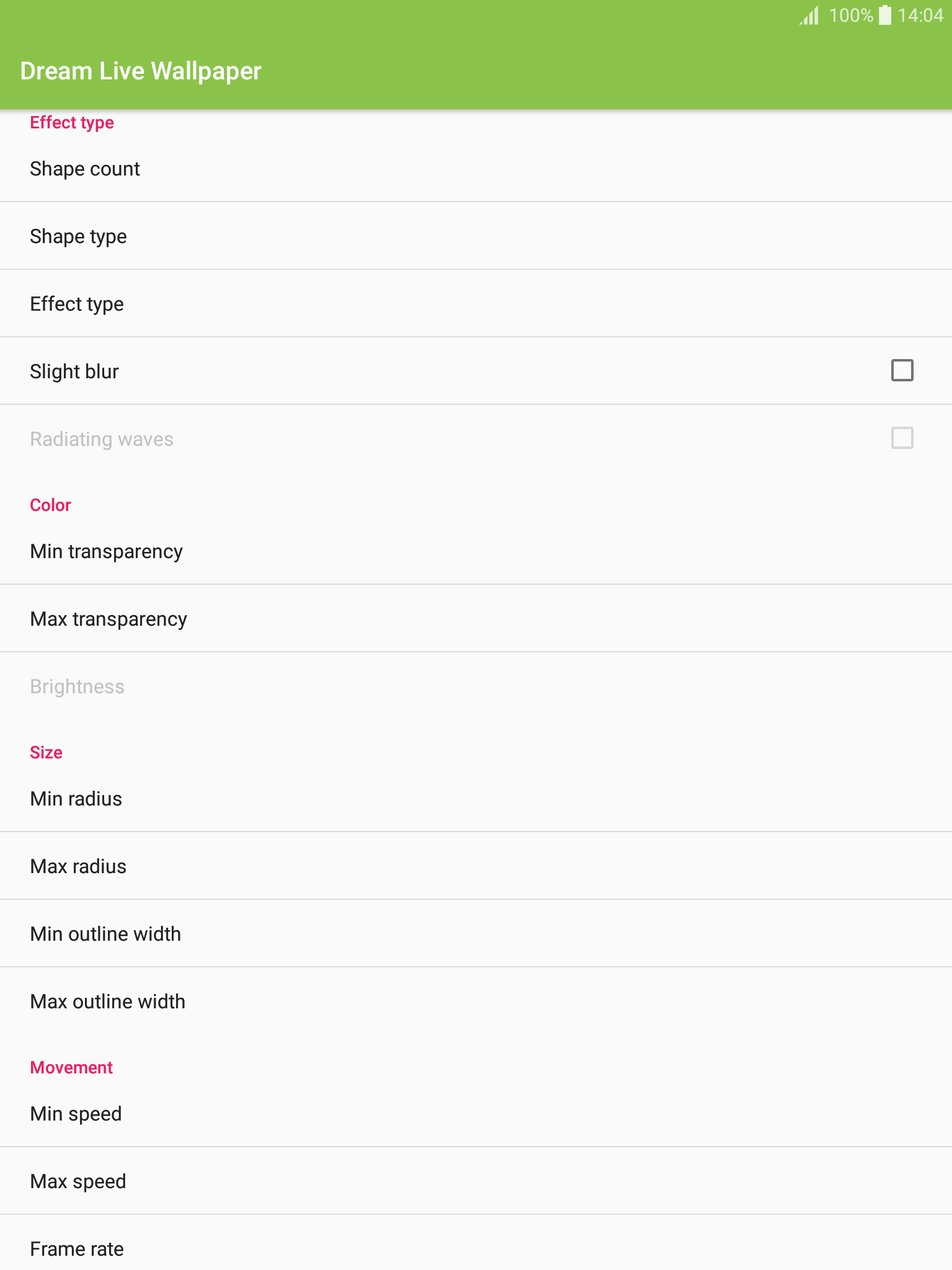
Task: Open the Min radius setting
Action: [476, 798]
